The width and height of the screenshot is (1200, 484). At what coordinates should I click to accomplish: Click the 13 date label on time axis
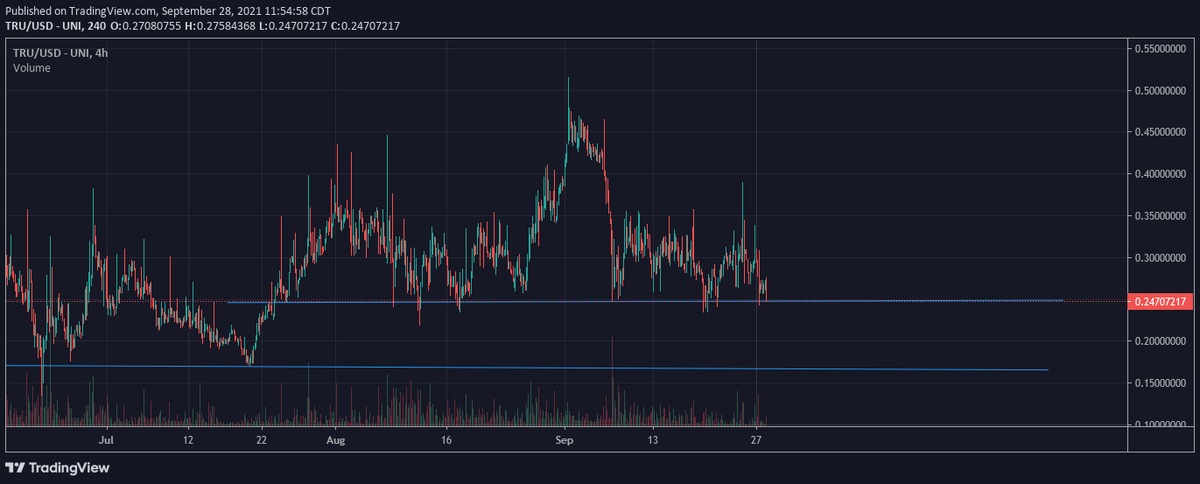click(x=652, y=439)
